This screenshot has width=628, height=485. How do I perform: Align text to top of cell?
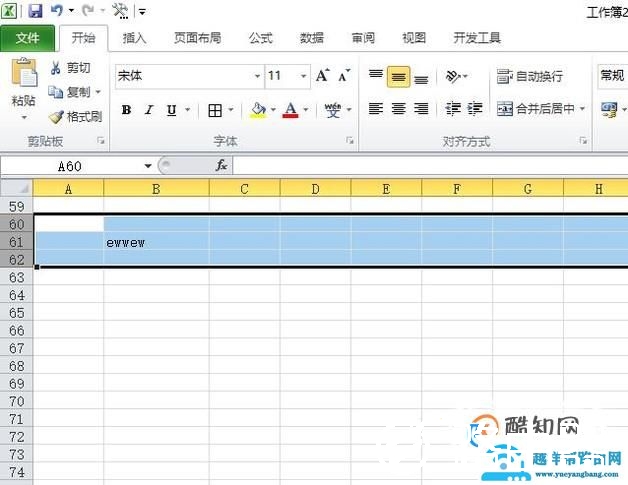(376, 75)
